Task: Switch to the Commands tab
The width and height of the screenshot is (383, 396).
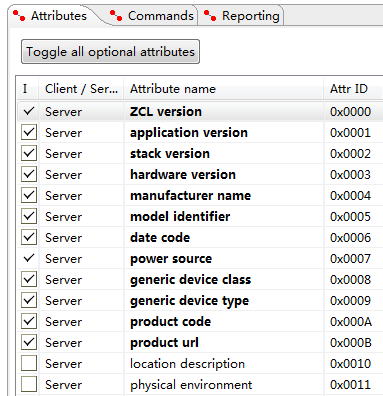Action: click(153, 16)
